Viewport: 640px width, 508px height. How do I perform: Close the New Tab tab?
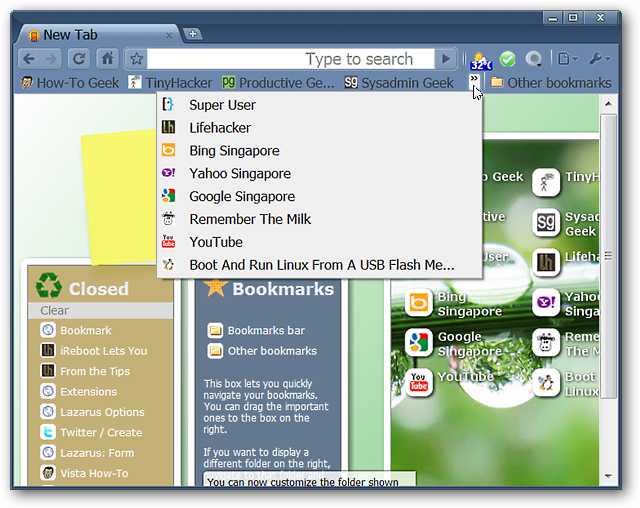(169, 36)
